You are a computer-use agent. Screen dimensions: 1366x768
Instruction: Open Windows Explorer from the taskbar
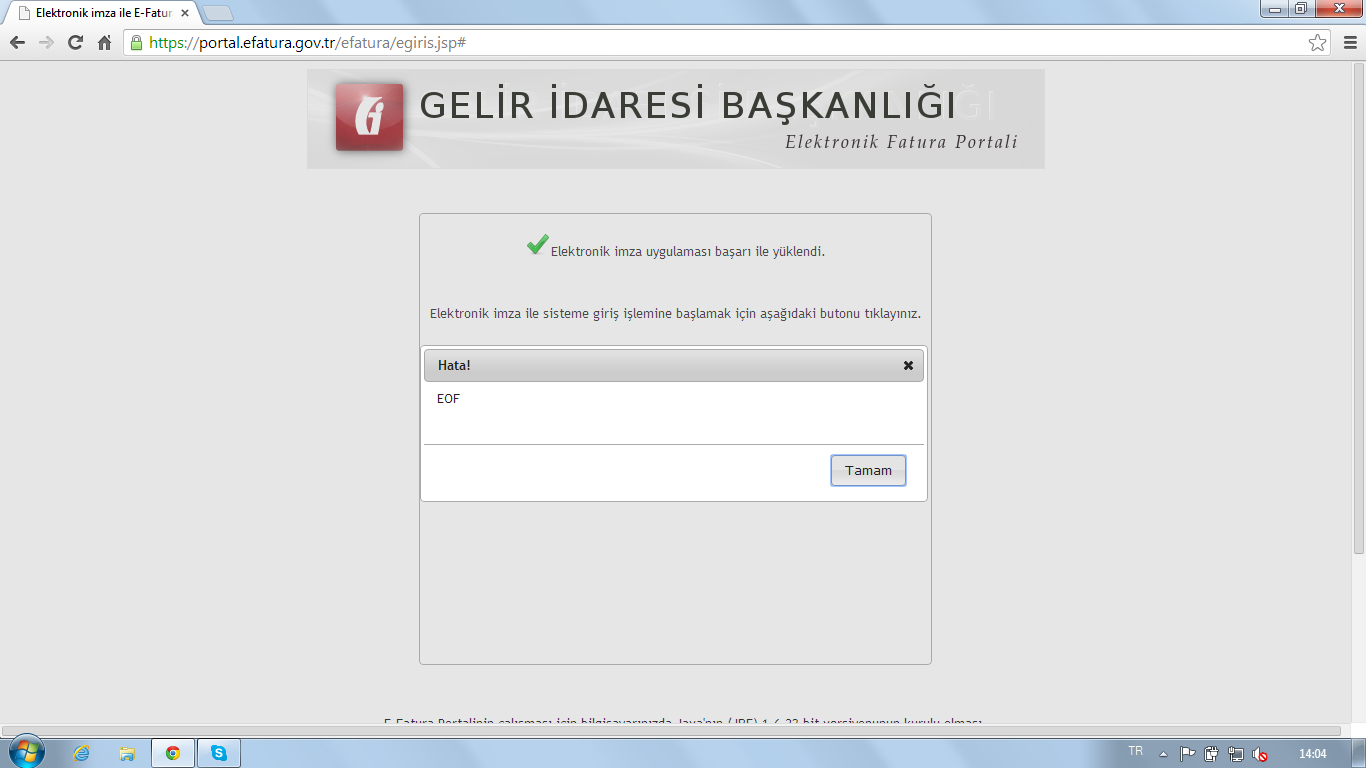127,753
